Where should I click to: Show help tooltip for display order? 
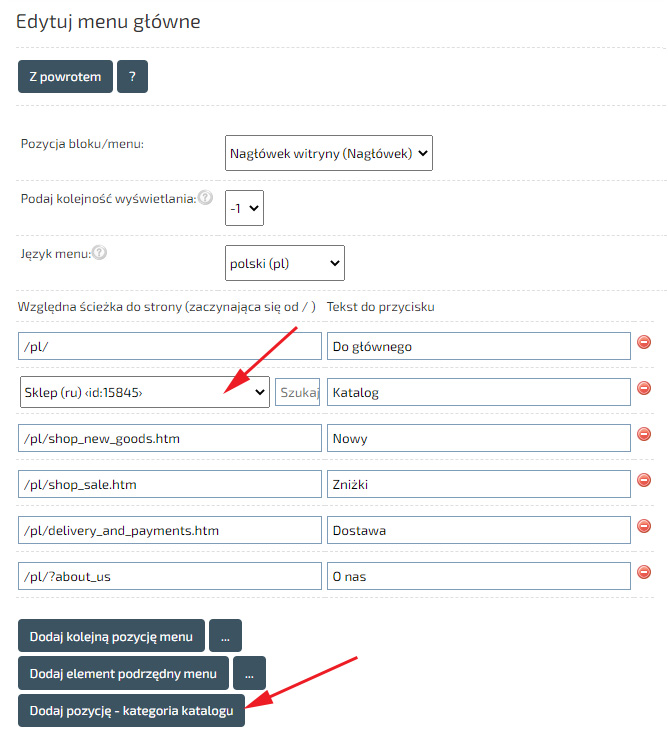(x=205, y=198)
